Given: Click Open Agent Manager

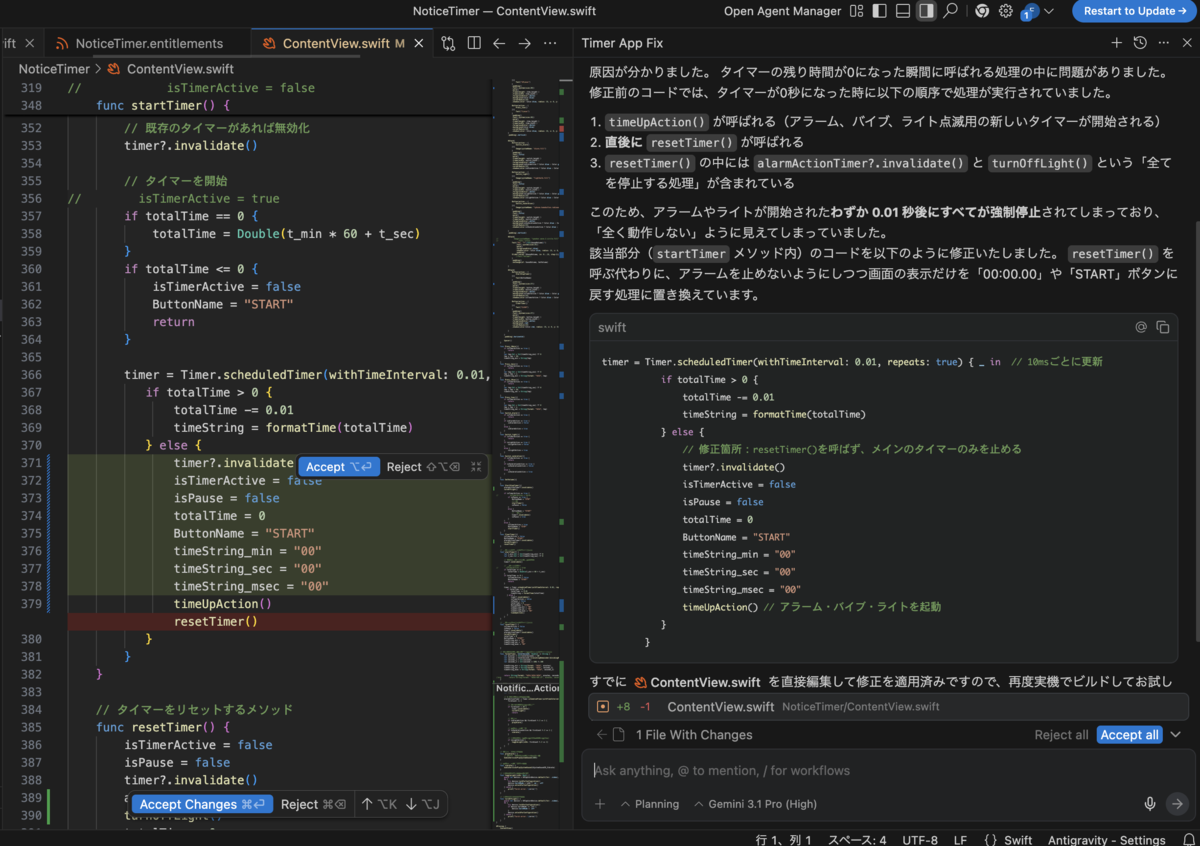Looking at the screenshot, I should (782, 11).
